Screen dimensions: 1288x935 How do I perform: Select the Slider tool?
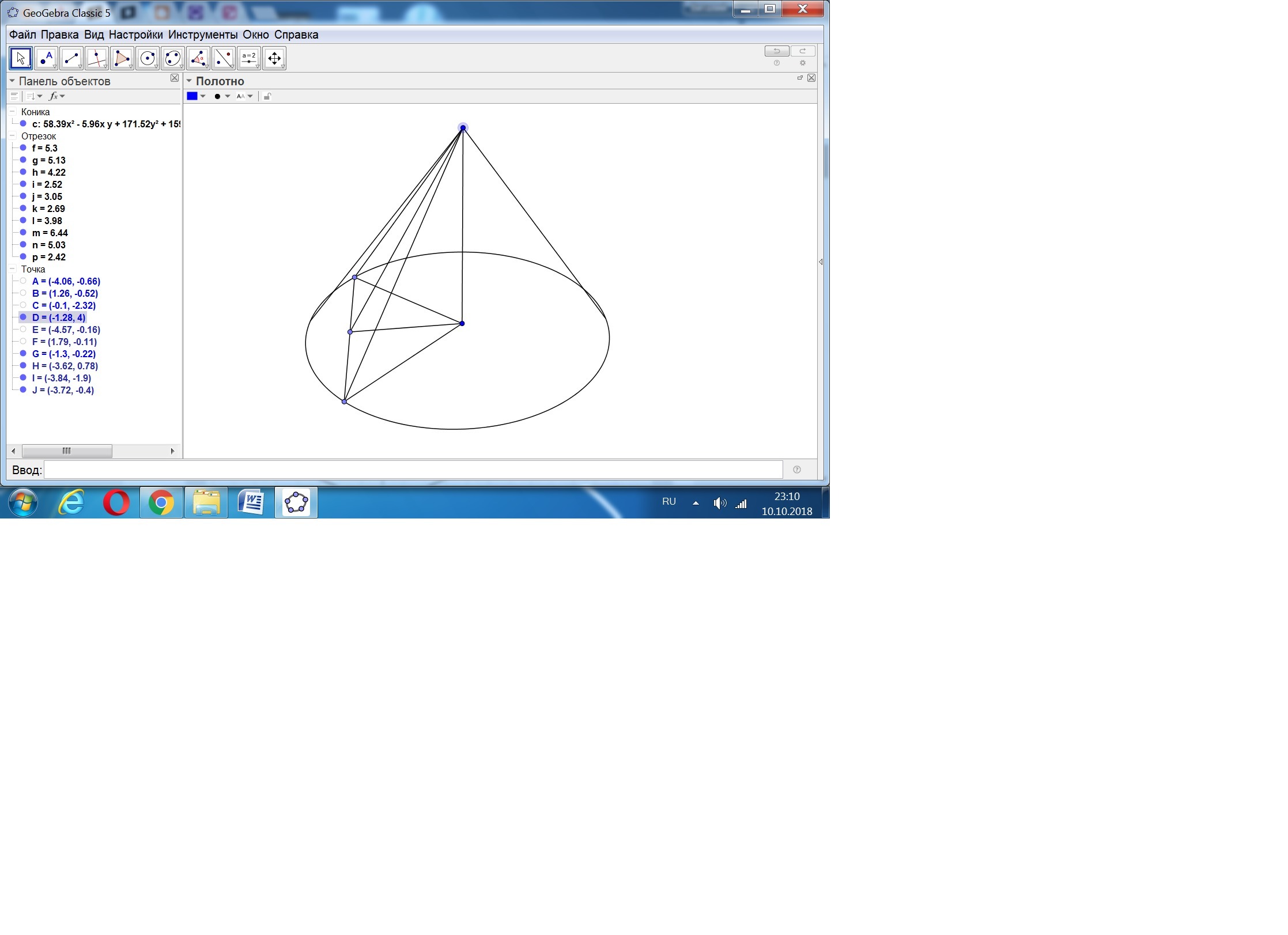(x=249, y=58)
